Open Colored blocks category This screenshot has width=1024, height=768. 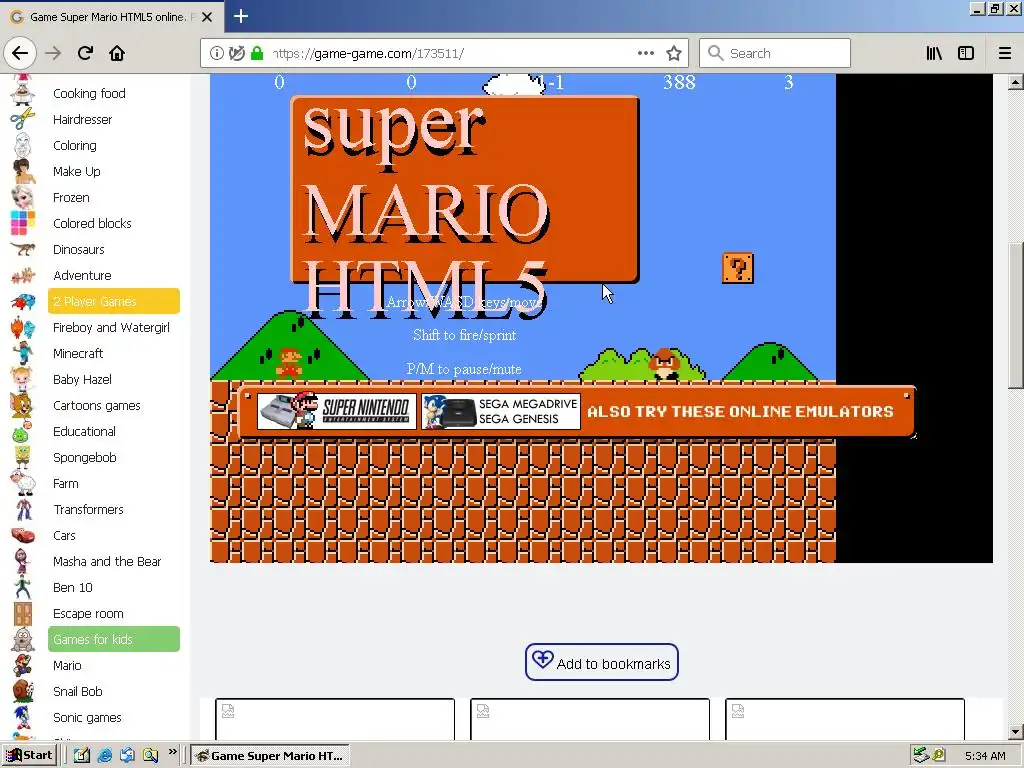click(x=92, y=223)
